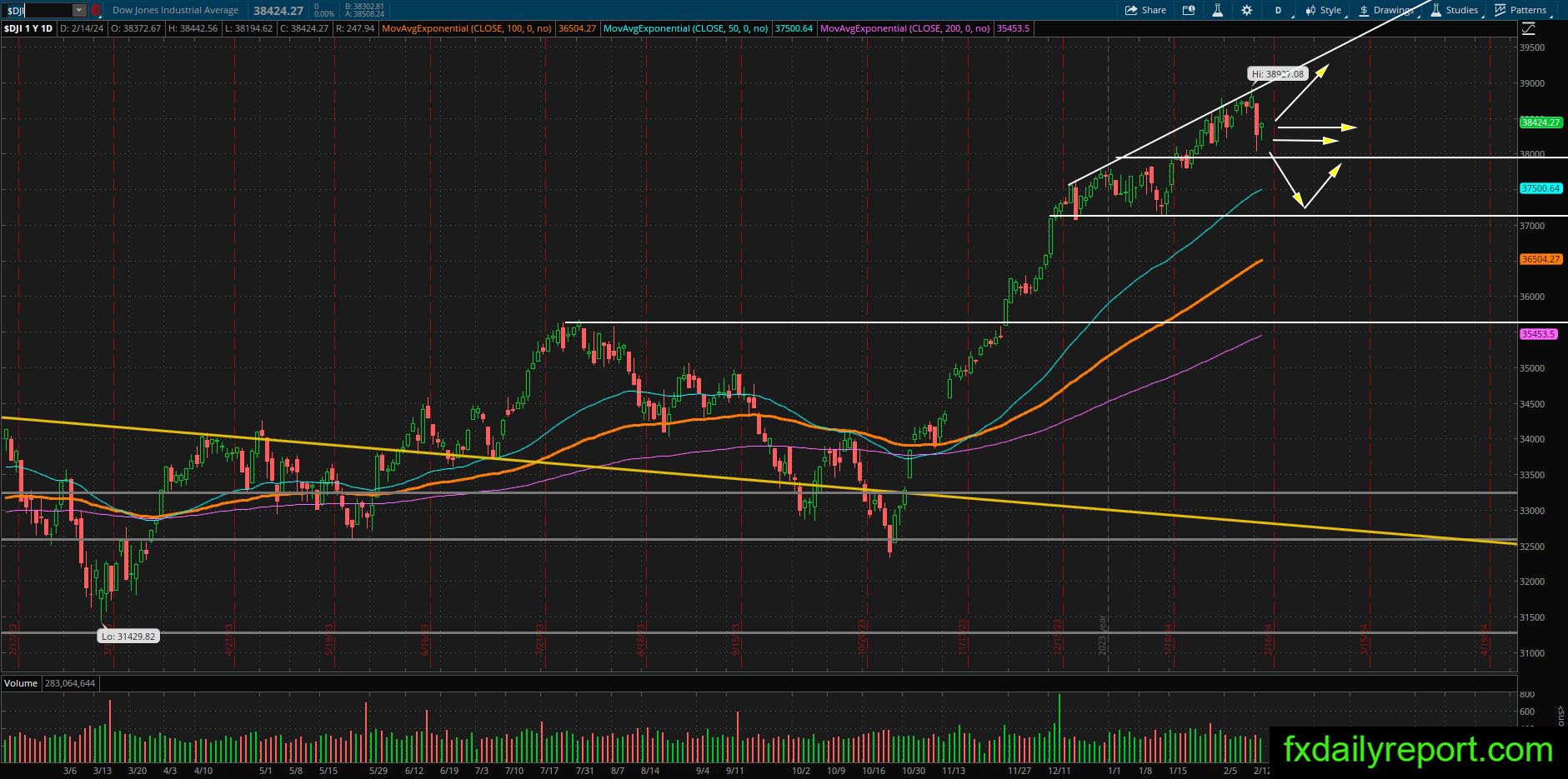Click the 33000 price axis label

click(1531, 511)
